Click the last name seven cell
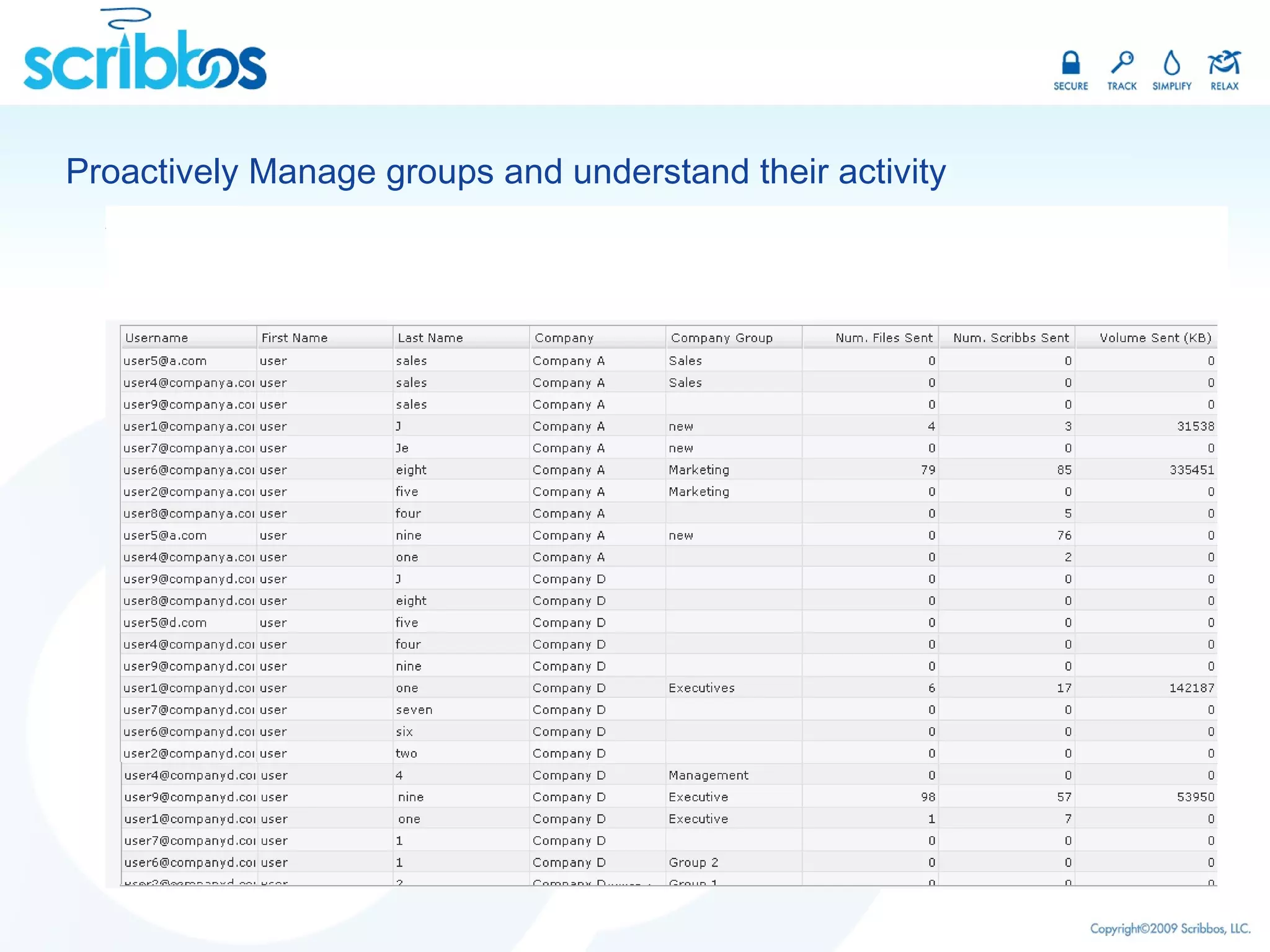1270x952 pixels. coord(461,710)
